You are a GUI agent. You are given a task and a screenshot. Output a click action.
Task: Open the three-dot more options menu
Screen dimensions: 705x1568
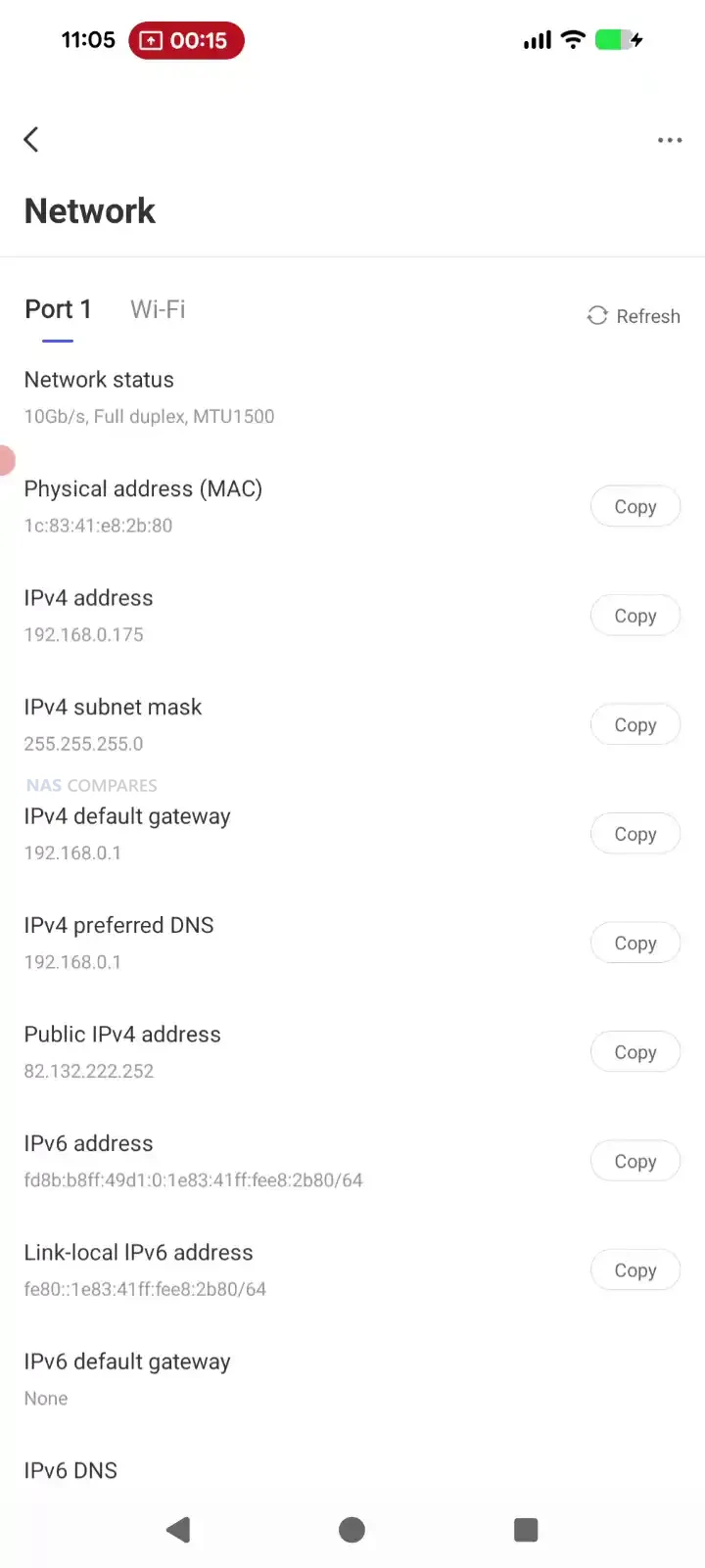click(x=670, y=140)
